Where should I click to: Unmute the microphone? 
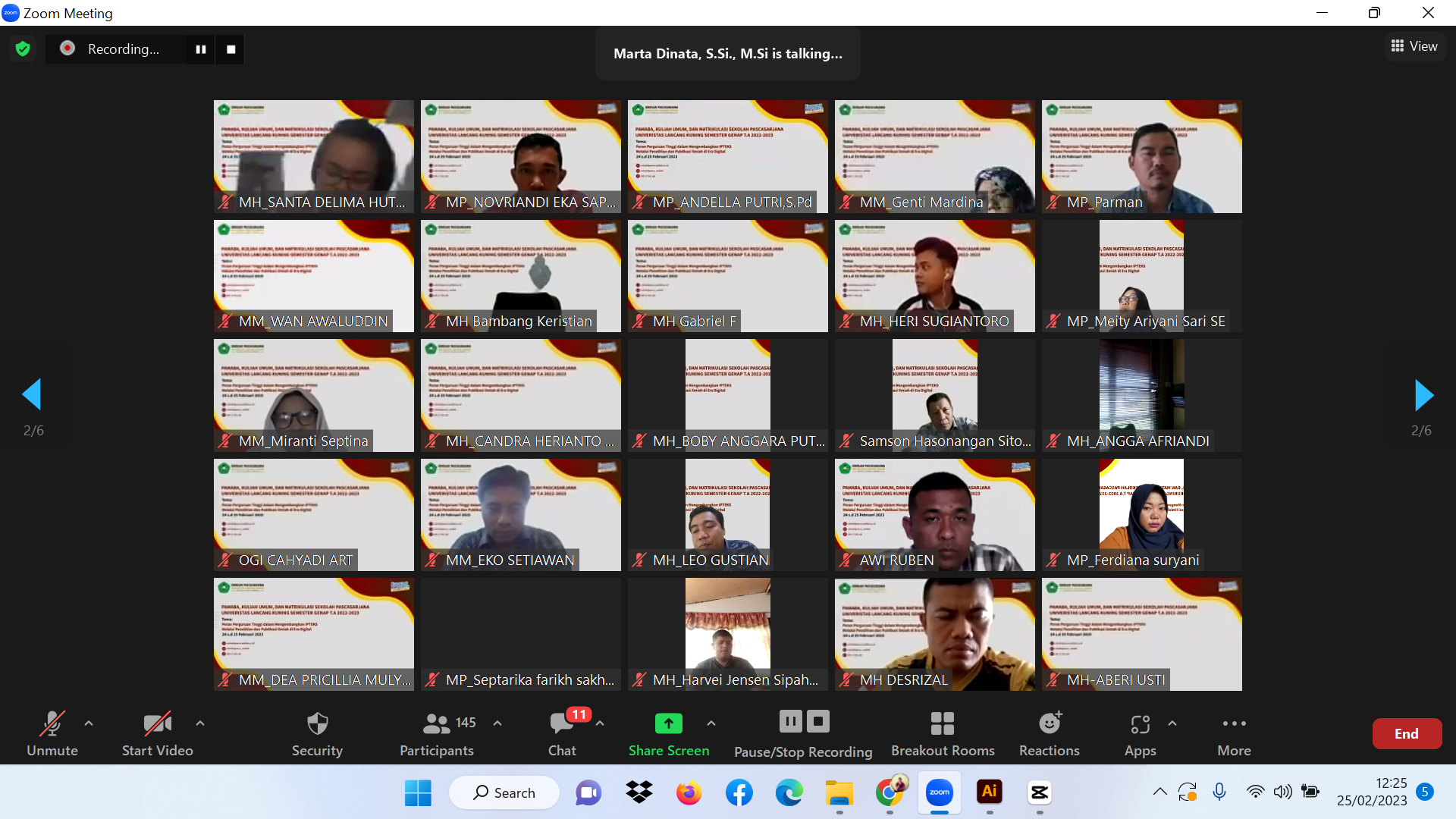(x=52, y=733)
